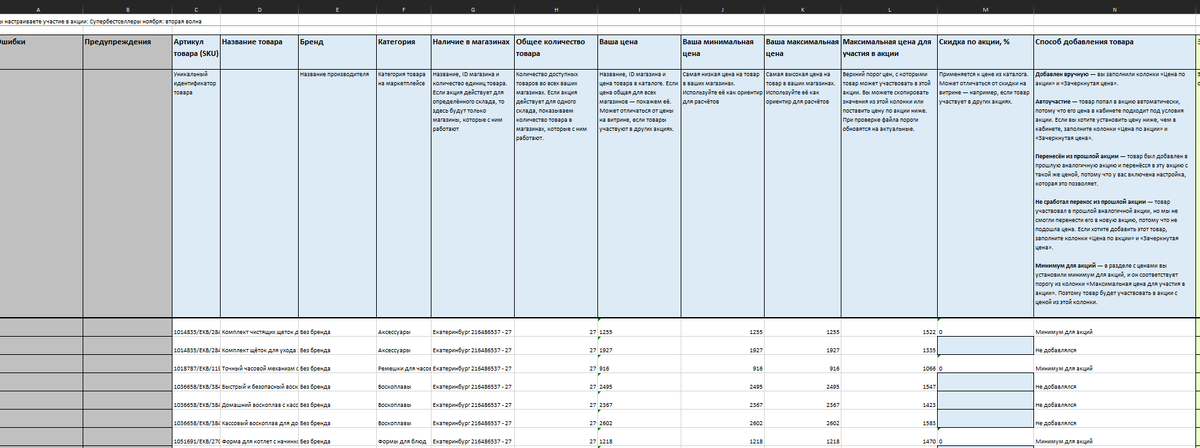The height and width of the screenshot is (448, 1200).
Task: Click the 'Способ добавления товара' header cell
Action: (x=1114, y=50)
